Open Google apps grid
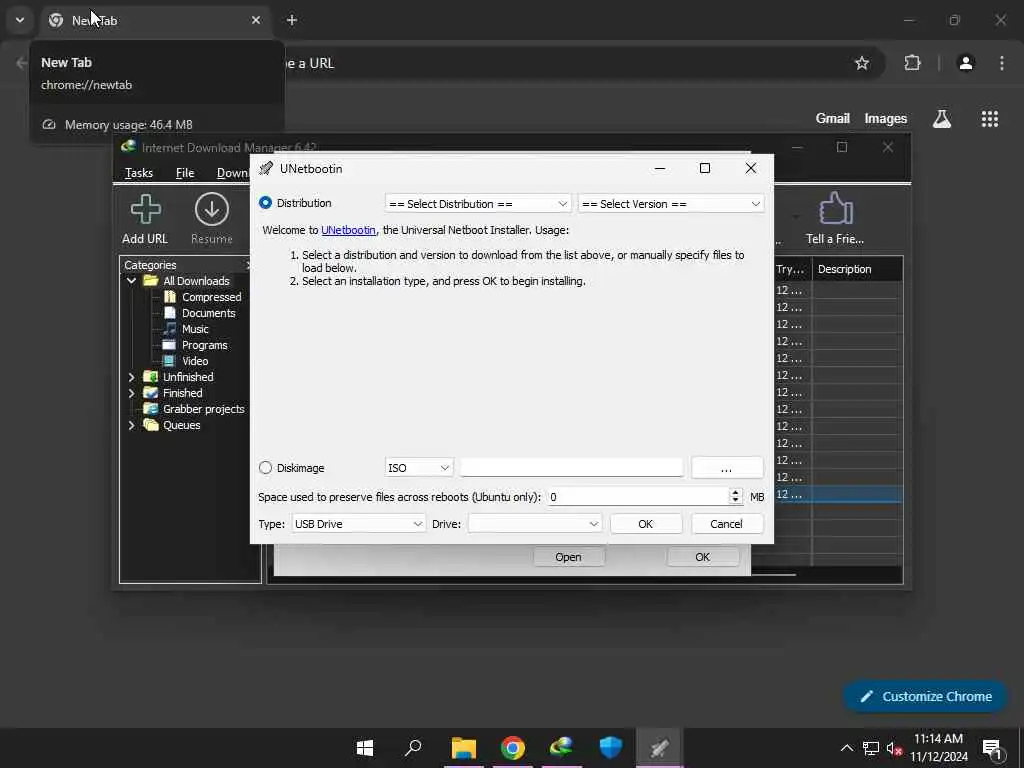Viewport: 1024px width, 768px height. pos(990,118)
